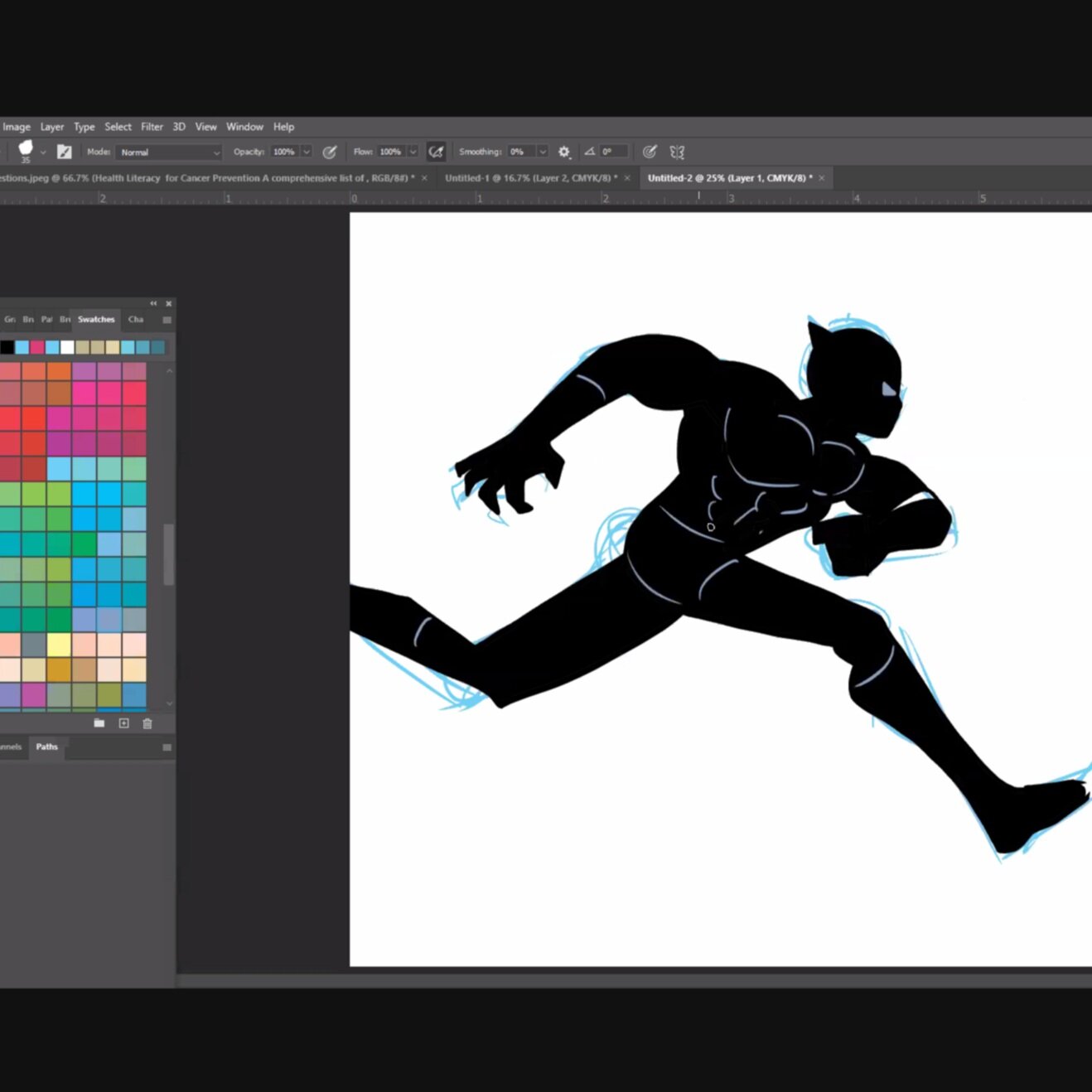Image resolution: width=1092 pixels, height=1092 pixels.
Task: Open the Window menu
Action: click(244, 127)
